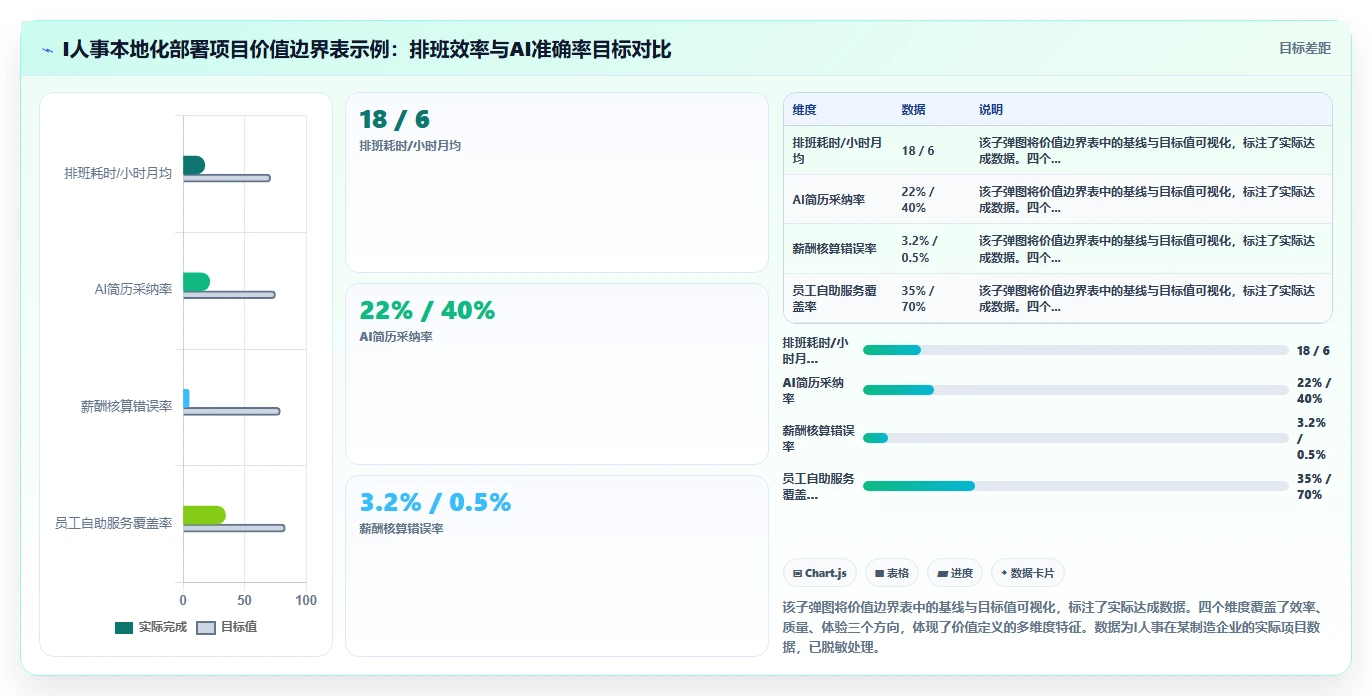Click the 18 / 6 table cell
The width and height of the screenshot is (1372, 696).
pyautogui.click(x=918, y=150)
